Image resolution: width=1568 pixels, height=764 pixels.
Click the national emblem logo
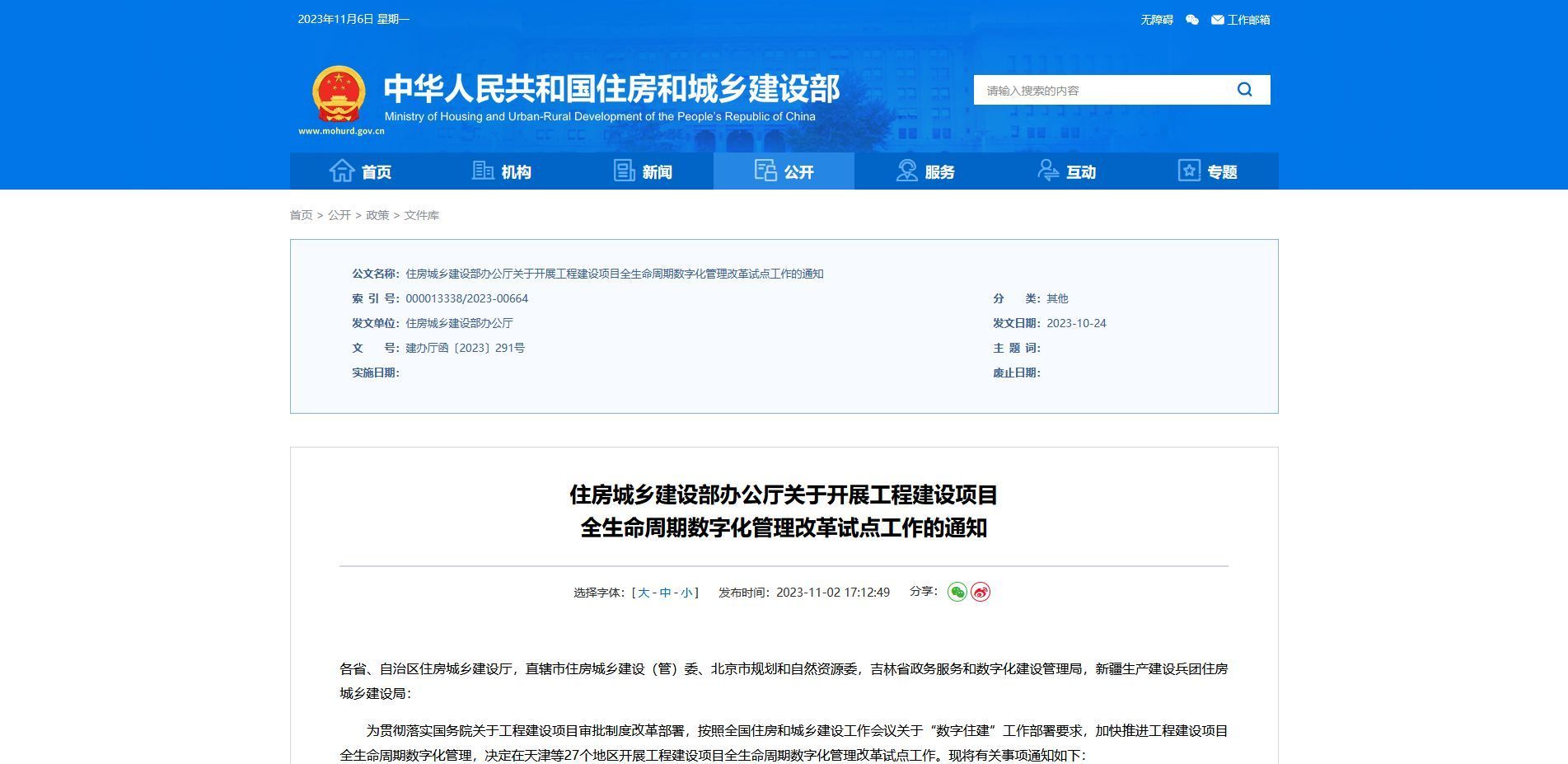339,95
